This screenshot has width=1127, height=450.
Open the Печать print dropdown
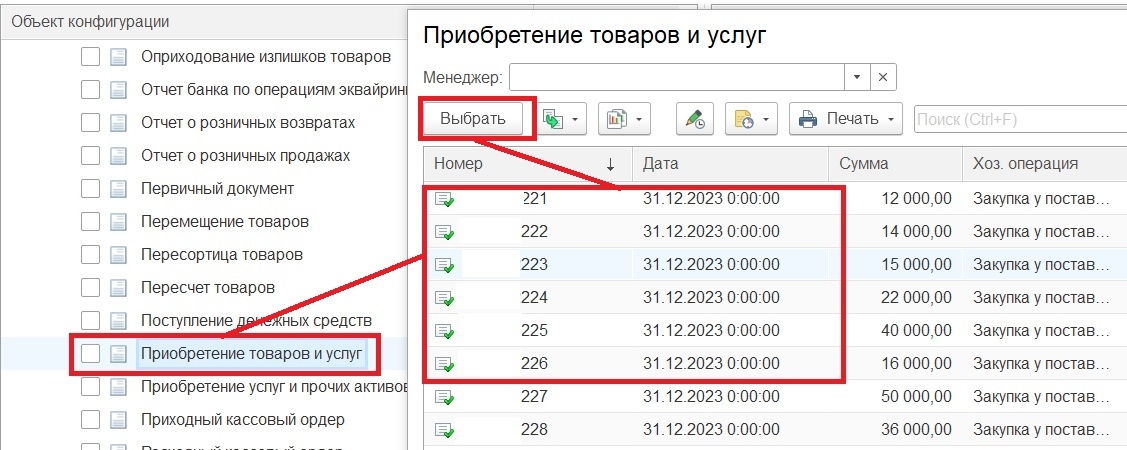pos(846,119)
